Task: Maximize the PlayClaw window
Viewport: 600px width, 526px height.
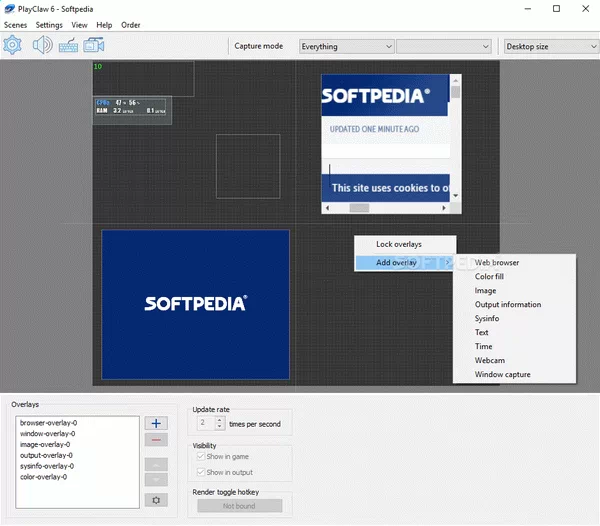Action: [556, 9]
